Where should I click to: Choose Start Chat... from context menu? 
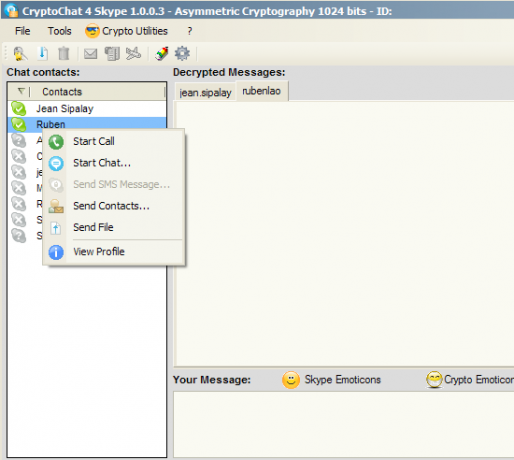114,163
